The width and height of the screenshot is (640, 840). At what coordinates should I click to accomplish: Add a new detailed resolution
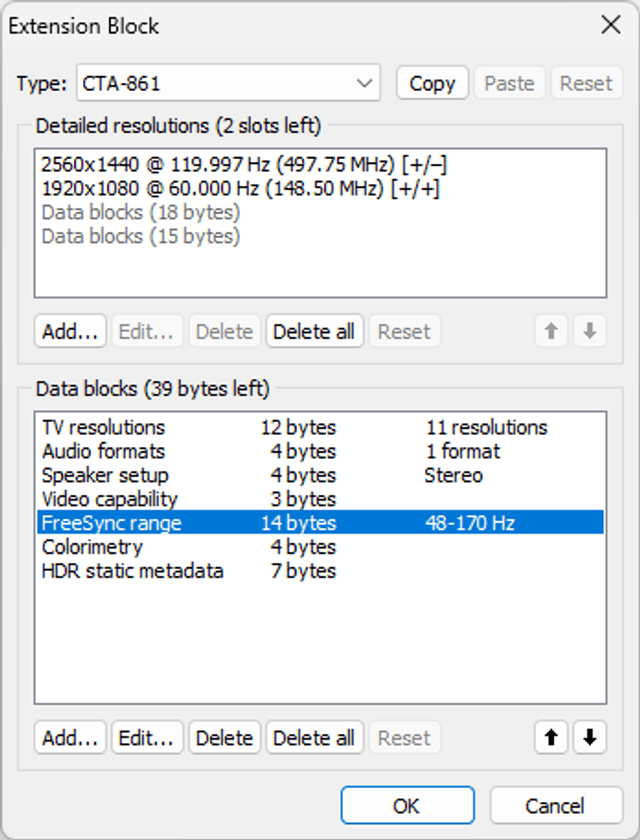69,331
